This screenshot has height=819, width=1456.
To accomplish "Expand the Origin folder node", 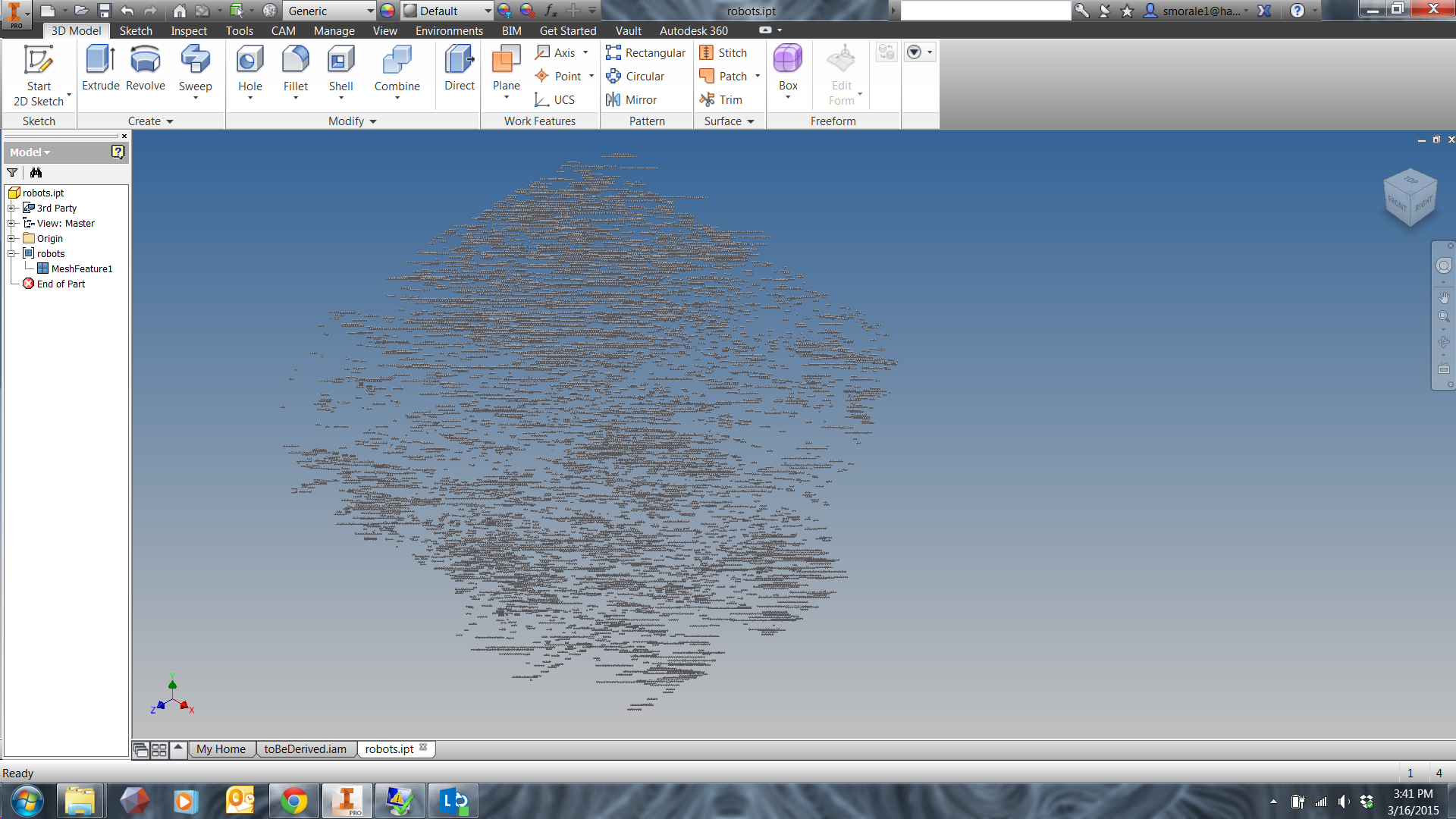I will point(11,238).
